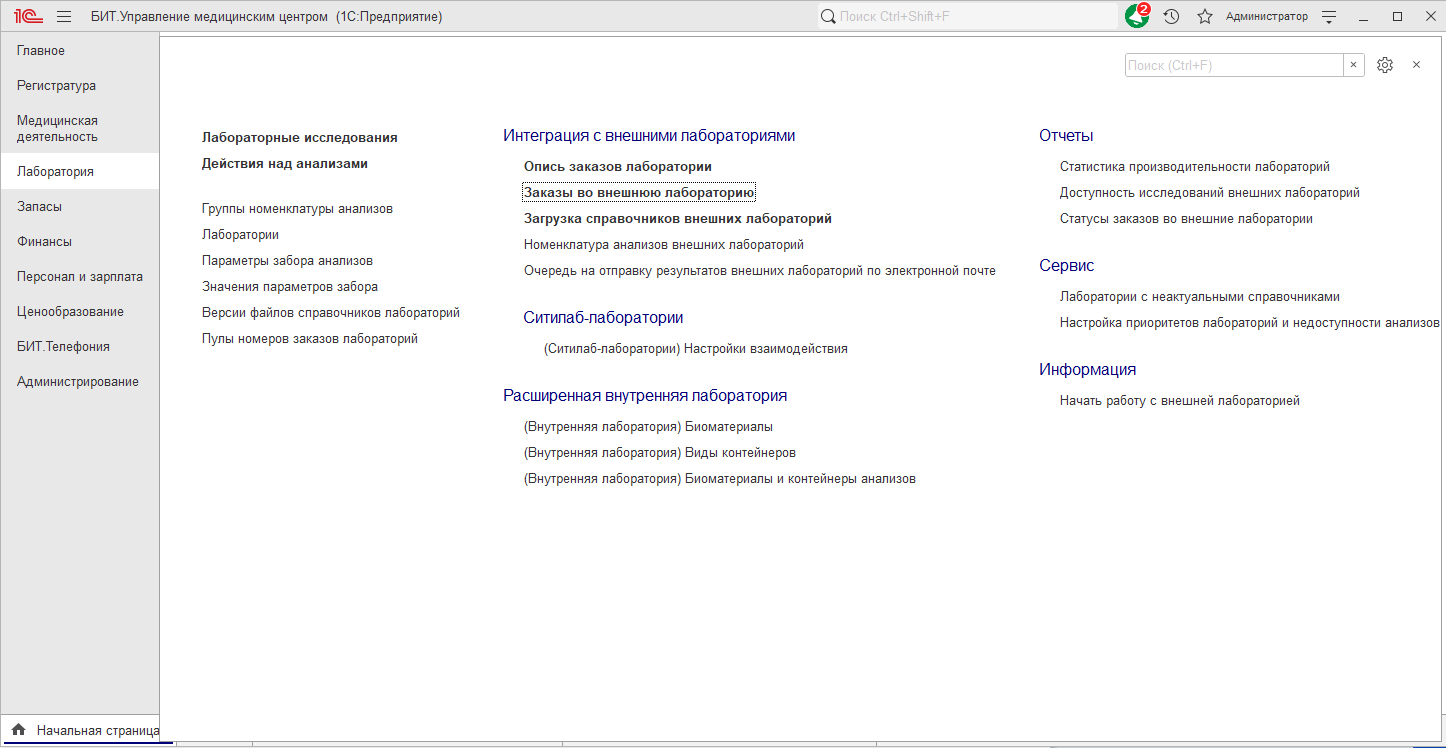
Task: Click the notifications bell icon
Action: pyautogui.click(x=1136, y=16)
